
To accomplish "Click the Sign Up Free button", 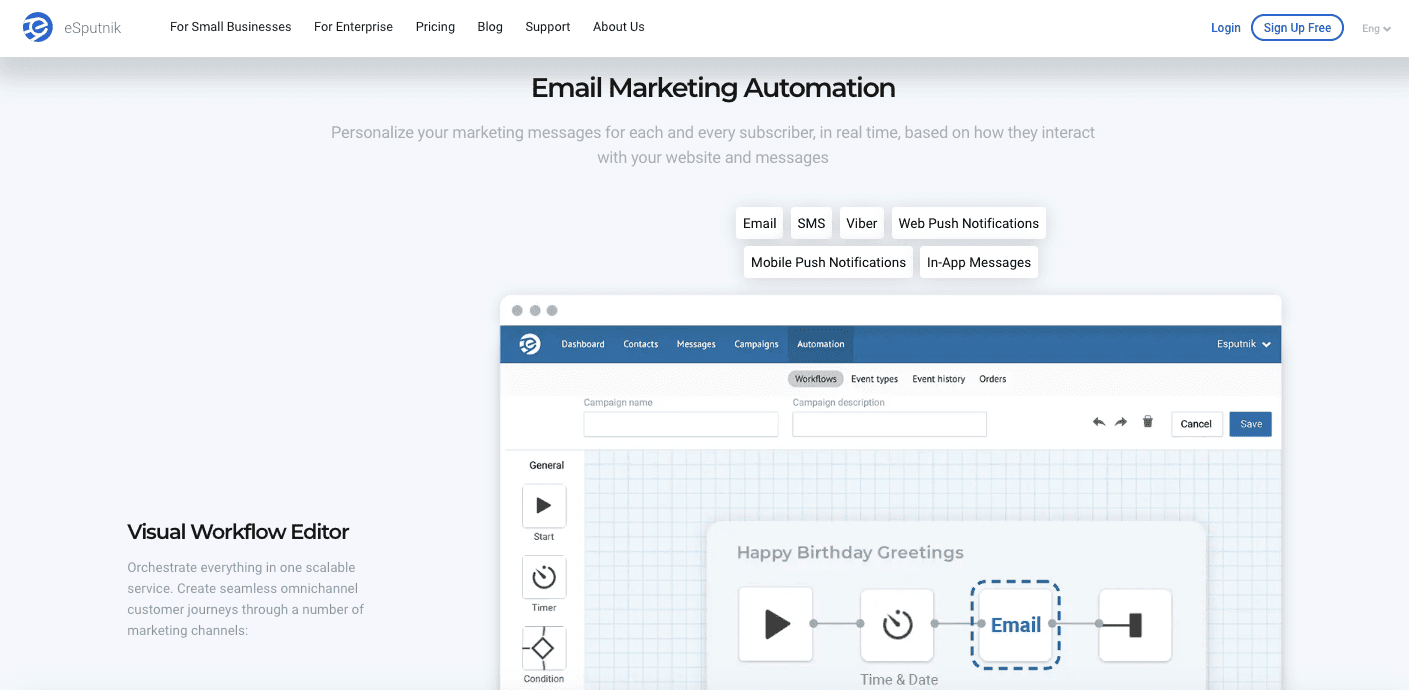I will pos(1297,27).
